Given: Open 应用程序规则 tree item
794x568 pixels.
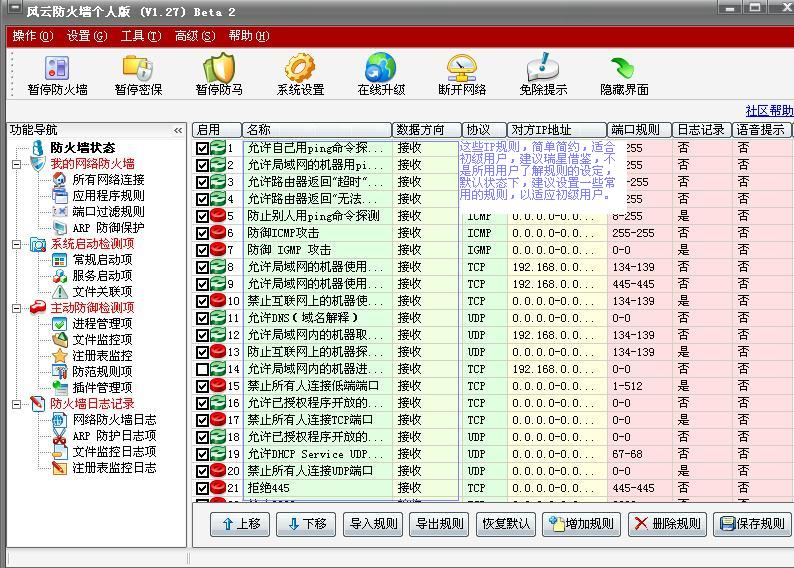Looking at the screenshot, I should point(108,196).
